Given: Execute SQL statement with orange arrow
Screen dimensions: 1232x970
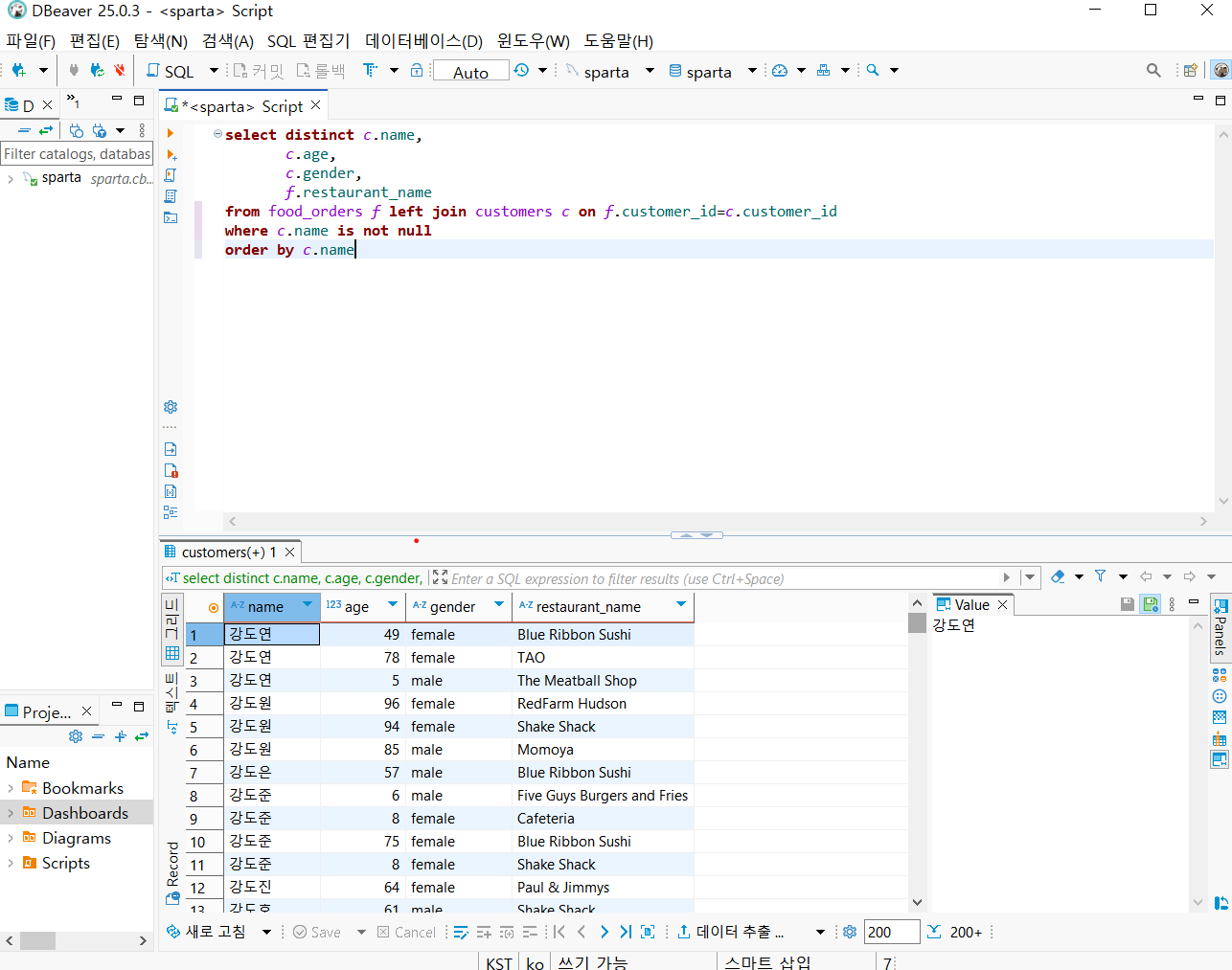Looking at the screenshot, I should click(171, 133).
